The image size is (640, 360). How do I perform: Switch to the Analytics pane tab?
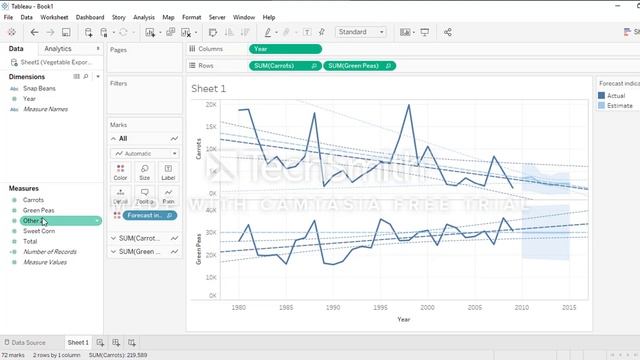tap(58, 49)
